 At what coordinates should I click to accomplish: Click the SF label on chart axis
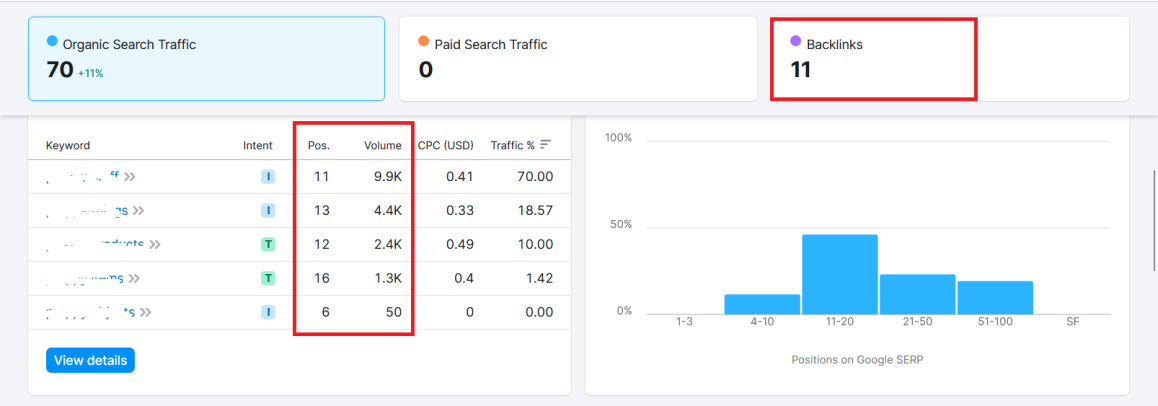pos(1072,323)
